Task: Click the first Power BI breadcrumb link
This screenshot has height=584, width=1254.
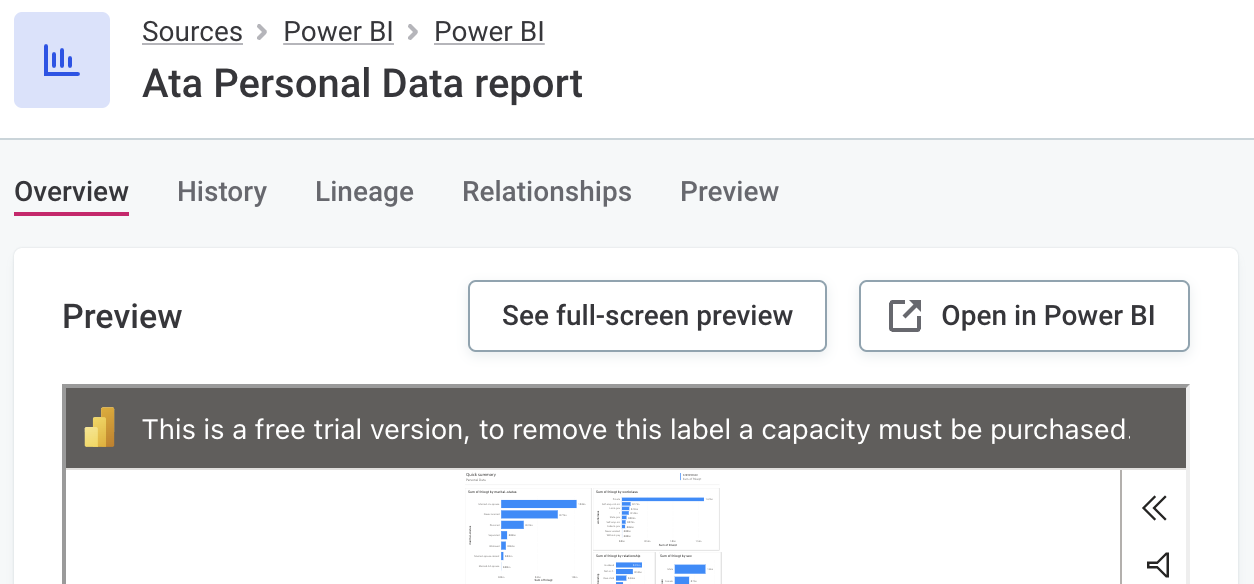Action: click(x=338, y=32)
